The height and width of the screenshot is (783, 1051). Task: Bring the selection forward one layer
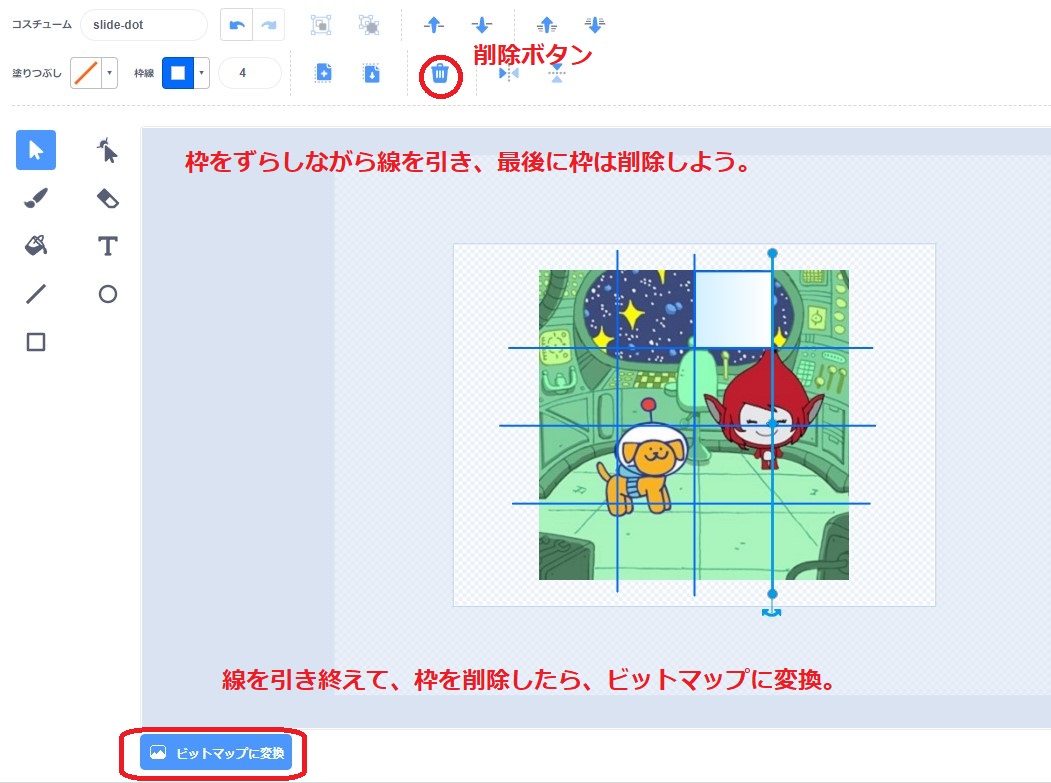(x=434, y=25)
